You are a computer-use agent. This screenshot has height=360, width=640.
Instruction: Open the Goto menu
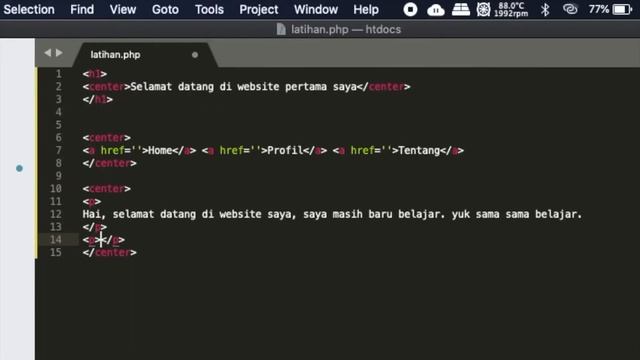[165, 9]
